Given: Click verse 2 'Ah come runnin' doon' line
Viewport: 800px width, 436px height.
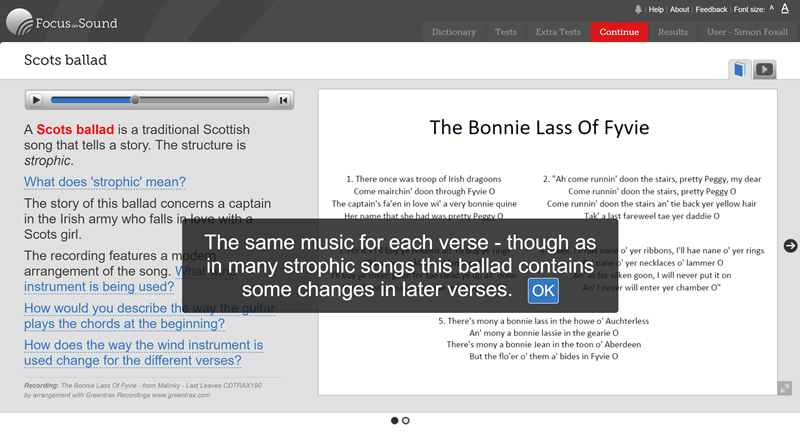Looking at the screenshot, I should [x=652, y=179].
